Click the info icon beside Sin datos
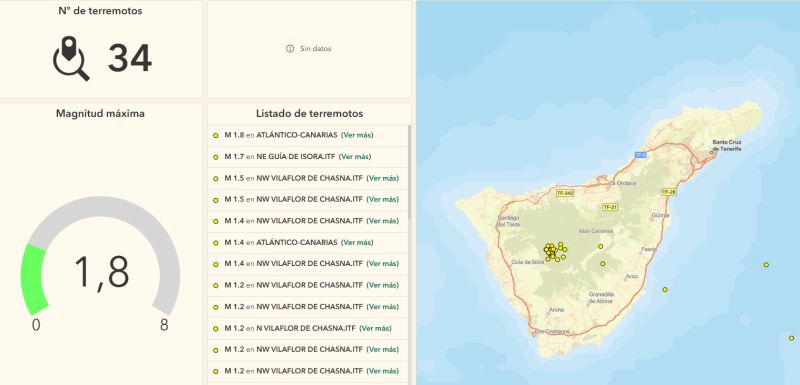This screenshot has width=800, height=385. click(x=290, y=49)
